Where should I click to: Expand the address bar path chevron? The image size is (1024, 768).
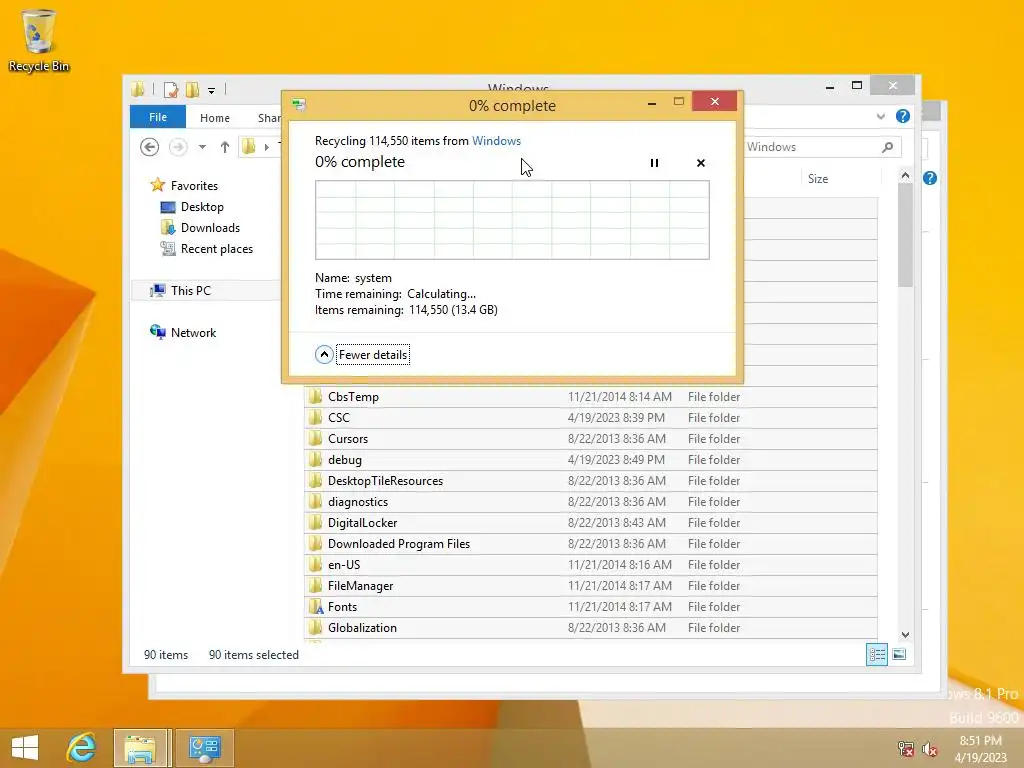pos(266,147)
